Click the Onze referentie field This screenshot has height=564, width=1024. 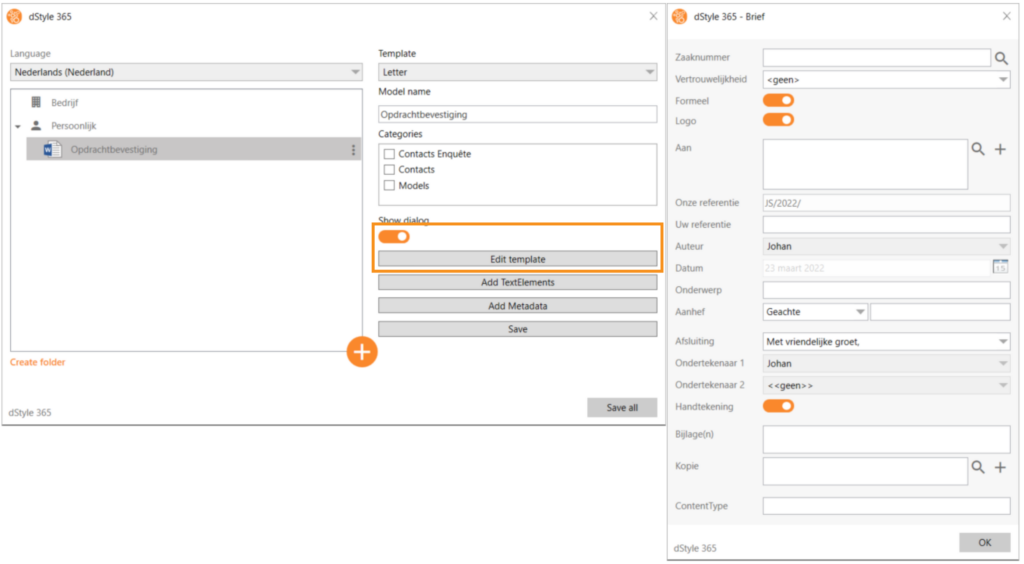pos(886,203)
